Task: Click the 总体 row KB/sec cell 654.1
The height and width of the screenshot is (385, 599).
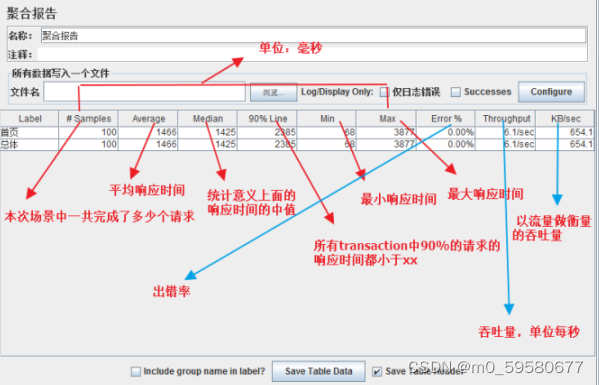Action: (565, 144)
